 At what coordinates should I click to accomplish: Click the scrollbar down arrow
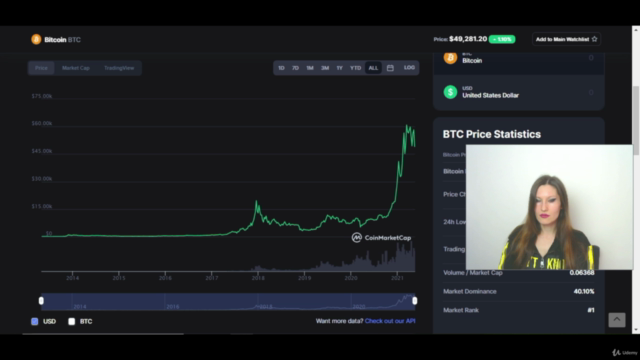point(636,330)
